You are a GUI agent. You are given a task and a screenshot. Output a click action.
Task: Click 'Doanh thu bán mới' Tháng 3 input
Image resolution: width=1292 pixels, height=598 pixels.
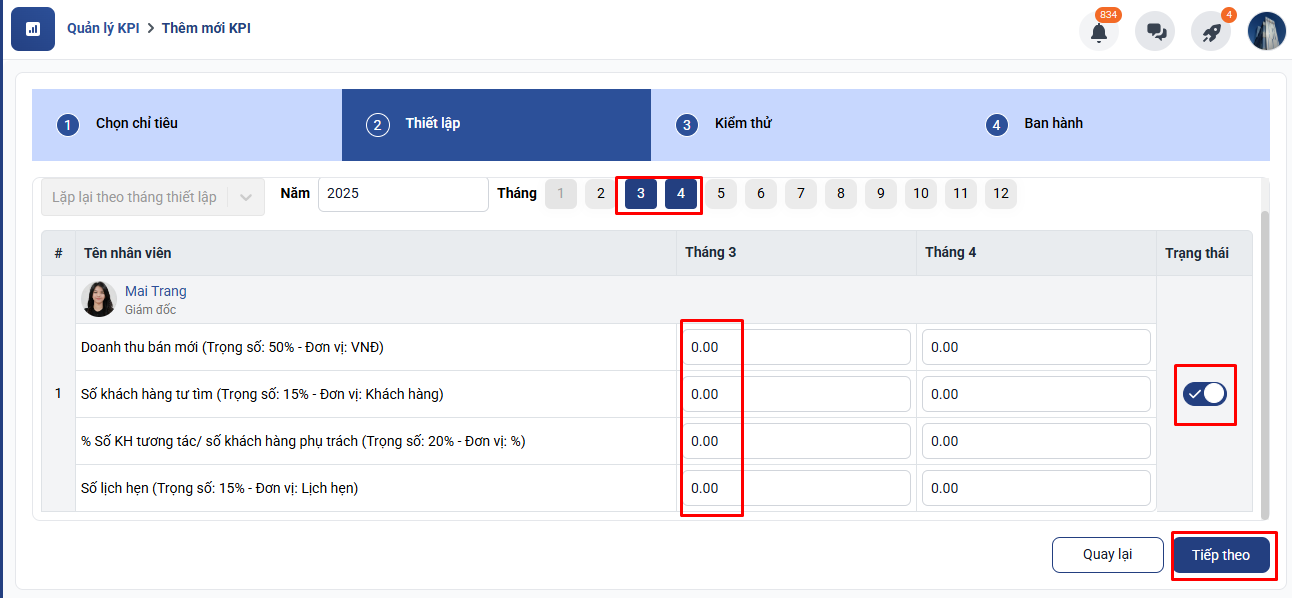796,347
